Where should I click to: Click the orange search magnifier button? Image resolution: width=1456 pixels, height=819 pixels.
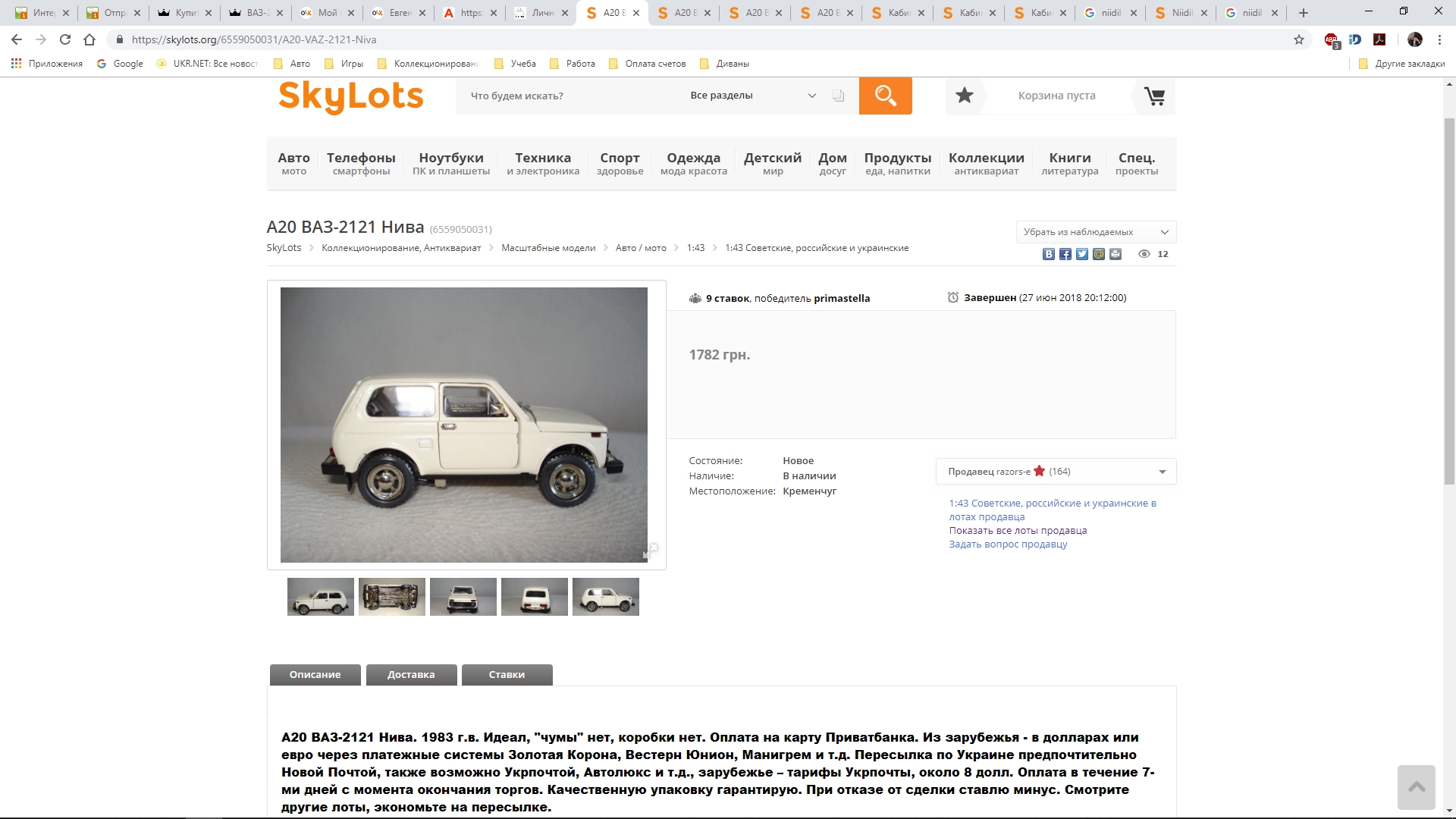point(885,96)
